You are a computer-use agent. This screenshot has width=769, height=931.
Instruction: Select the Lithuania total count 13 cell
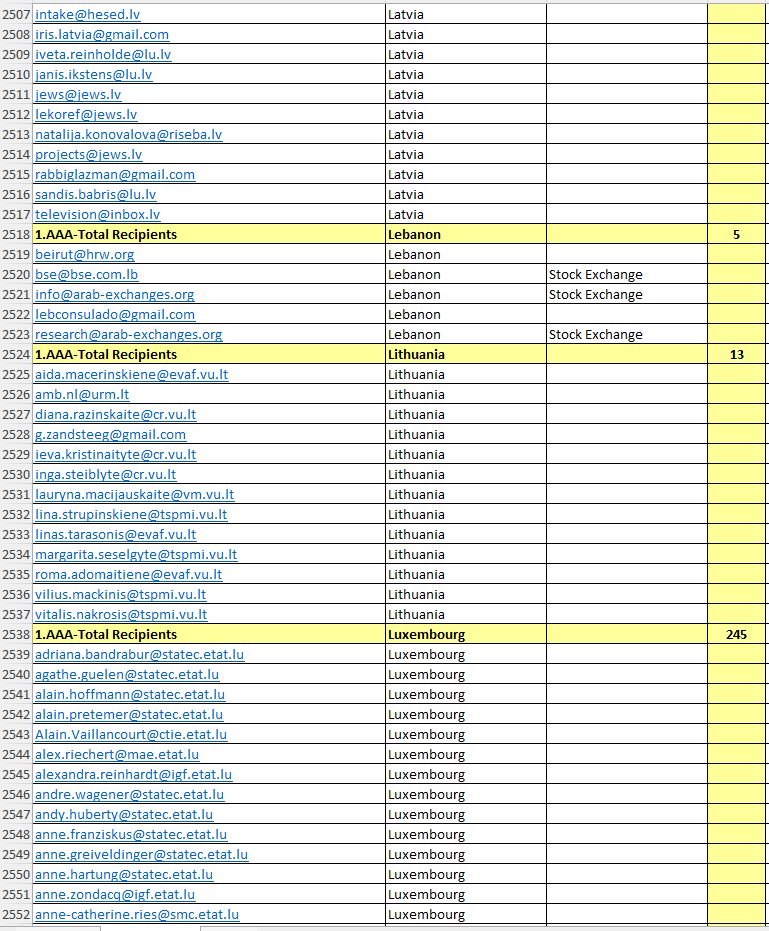[x=736, y=354]
